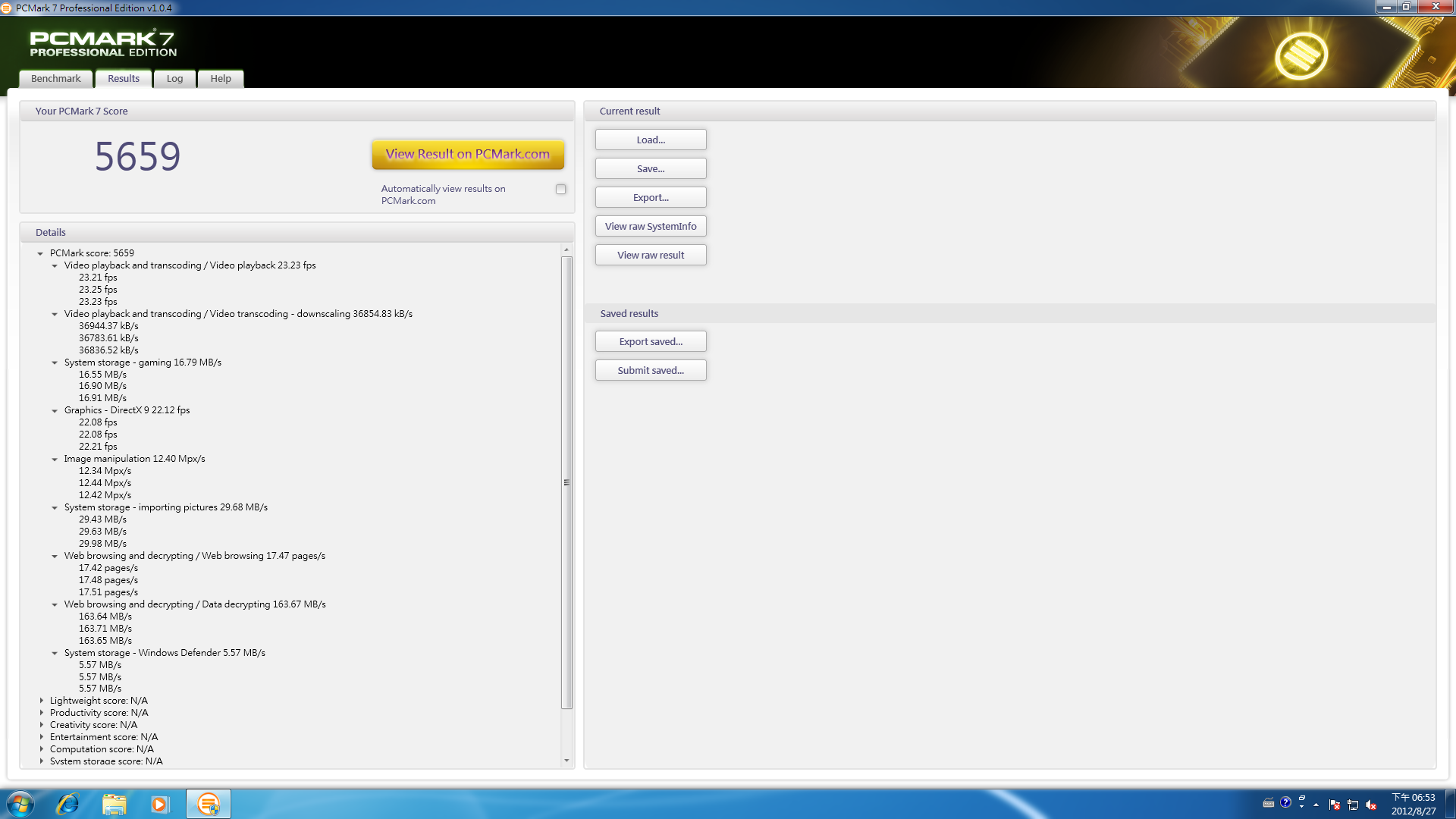Click the Windows Start orb
The width and height of the screenshot is (1456, 819).
(20, 804)
